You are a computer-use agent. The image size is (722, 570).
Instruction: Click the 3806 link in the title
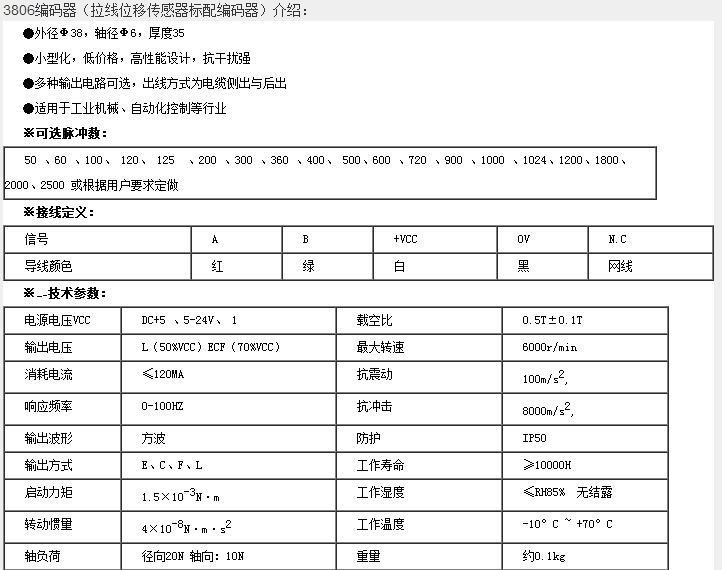click(17, 11)
